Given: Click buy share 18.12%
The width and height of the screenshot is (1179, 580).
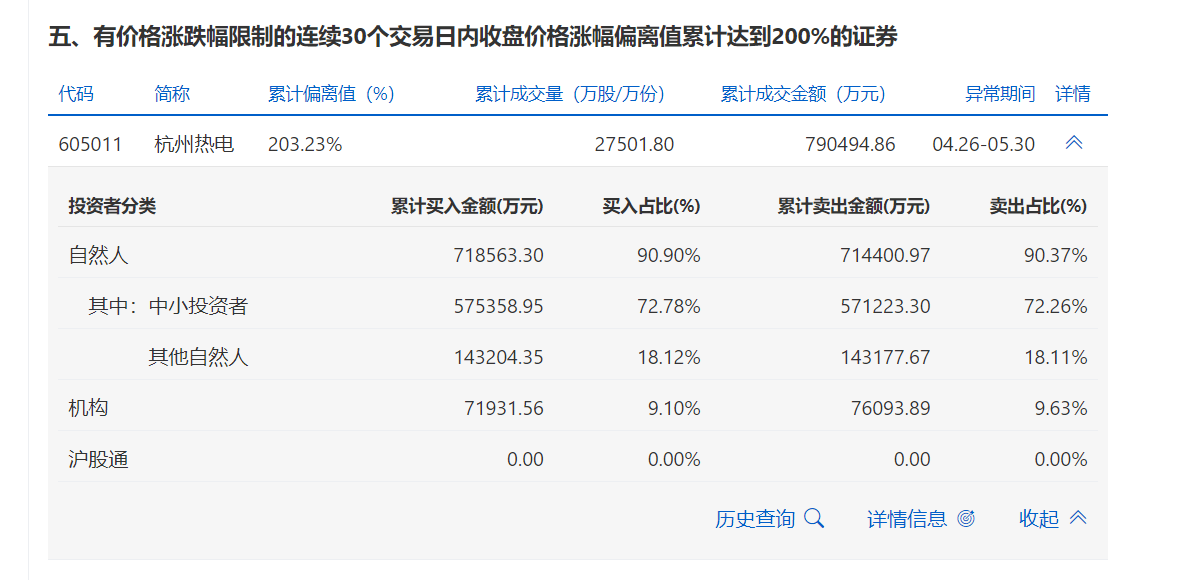Looking at the screenshot, I should (x=668, y=358).
